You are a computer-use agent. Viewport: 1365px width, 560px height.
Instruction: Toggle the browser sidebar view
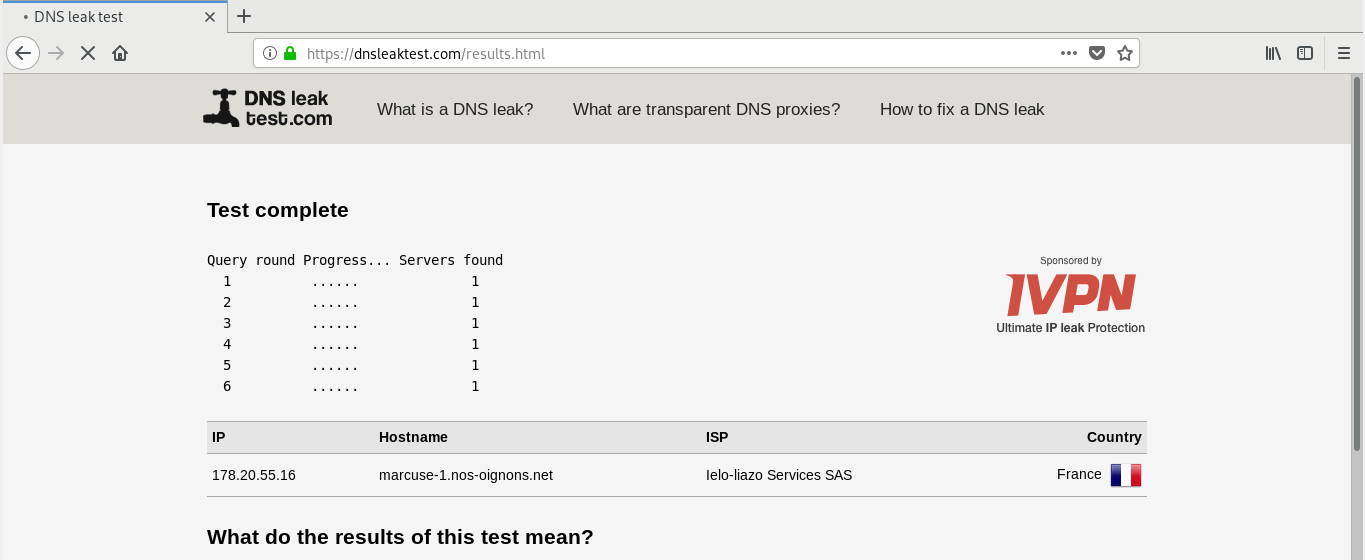[x=1305, y=53]
